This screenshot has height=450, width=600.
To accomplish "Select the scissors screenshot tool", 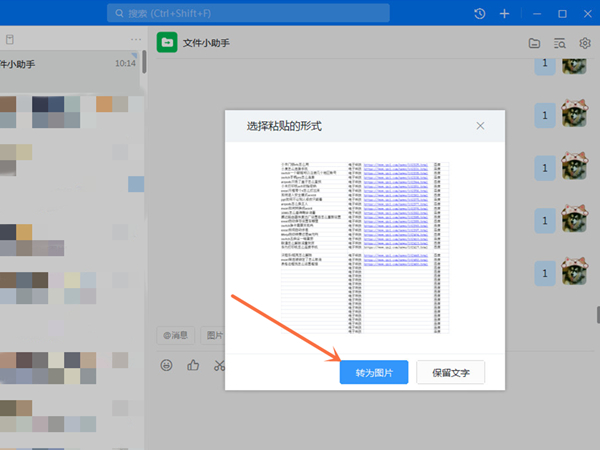I will click(219, 365).
